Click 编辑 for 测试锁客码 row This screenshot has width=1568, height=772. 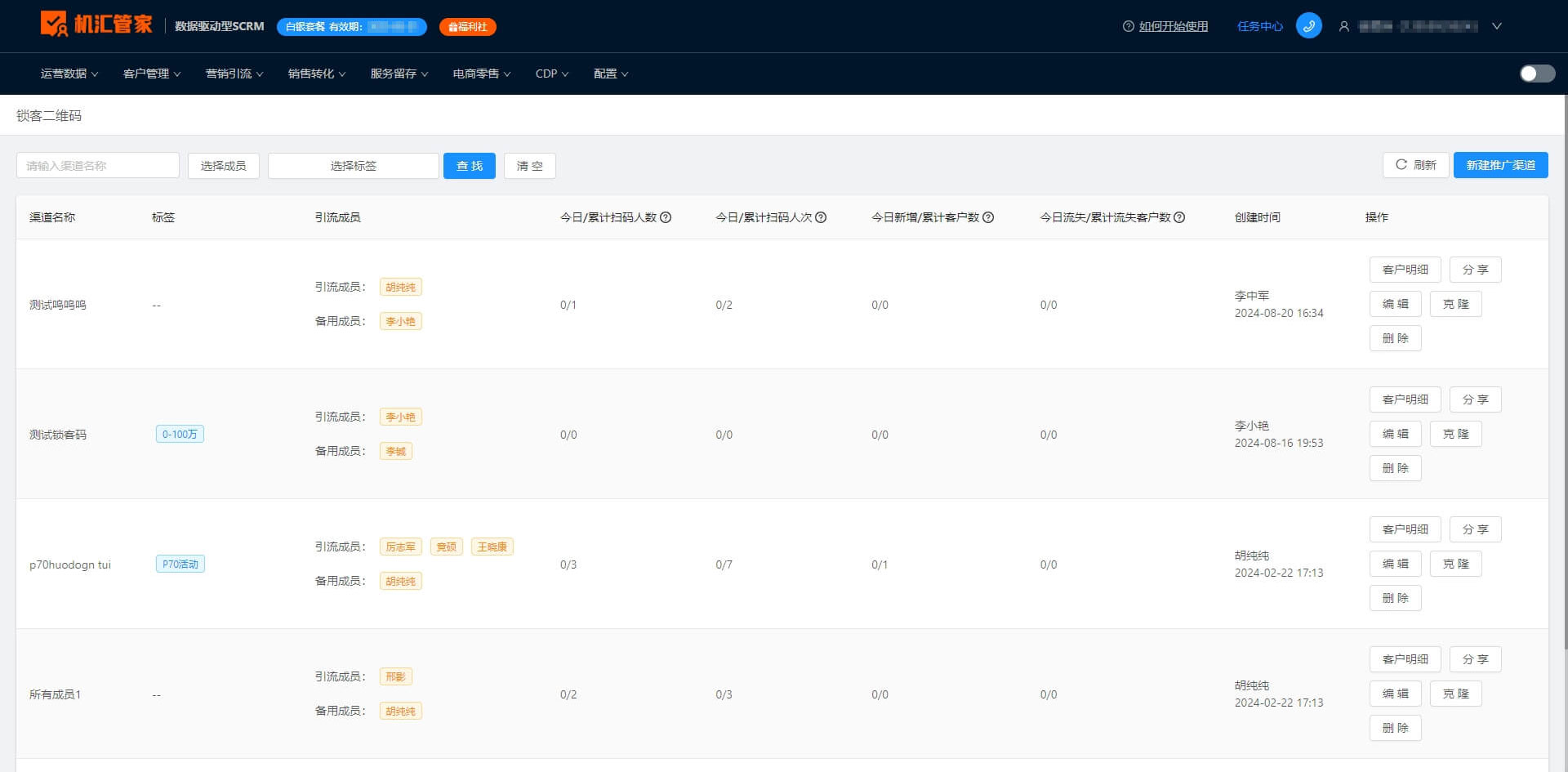click(x=1396, y=434)
